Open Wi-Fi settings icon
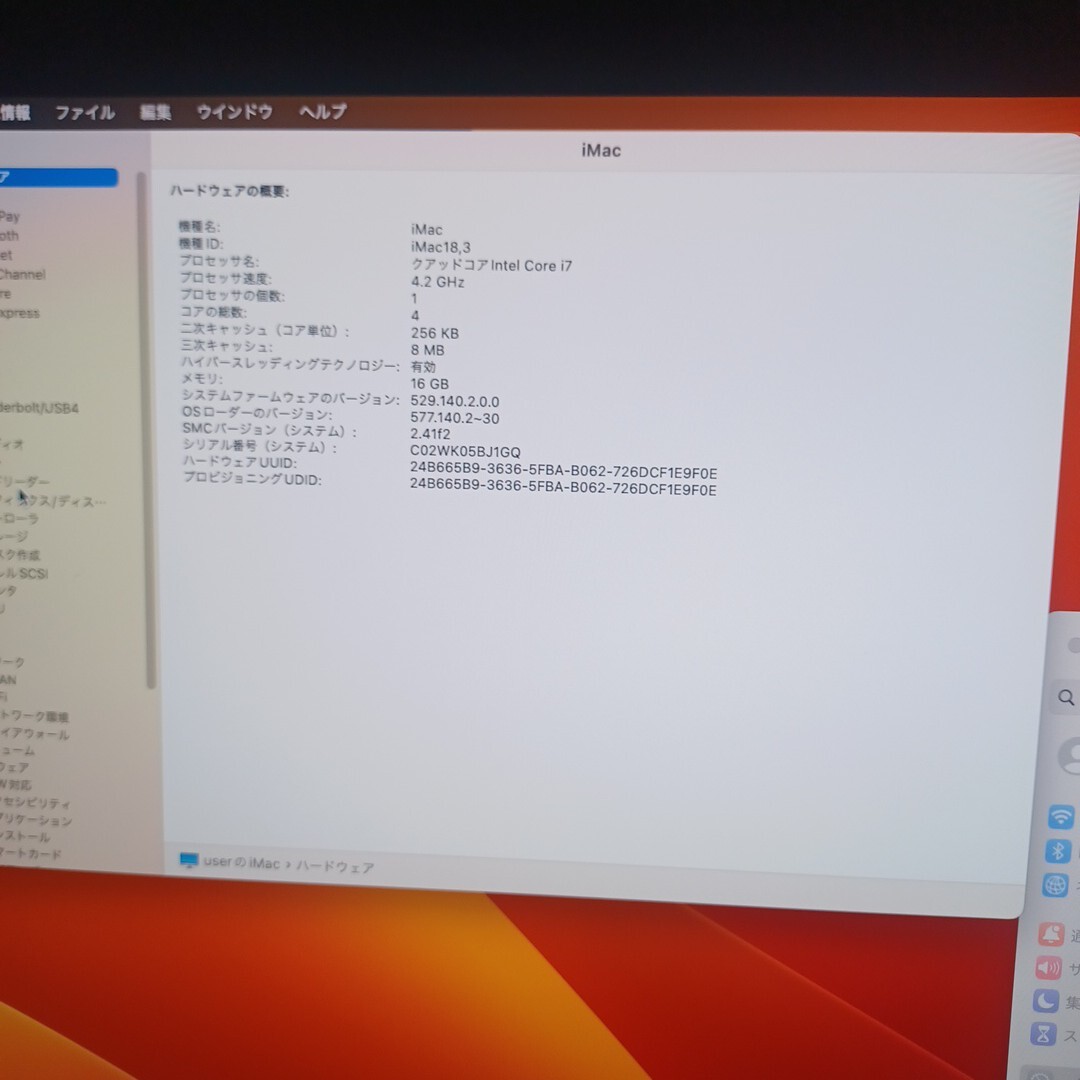 1061,817
